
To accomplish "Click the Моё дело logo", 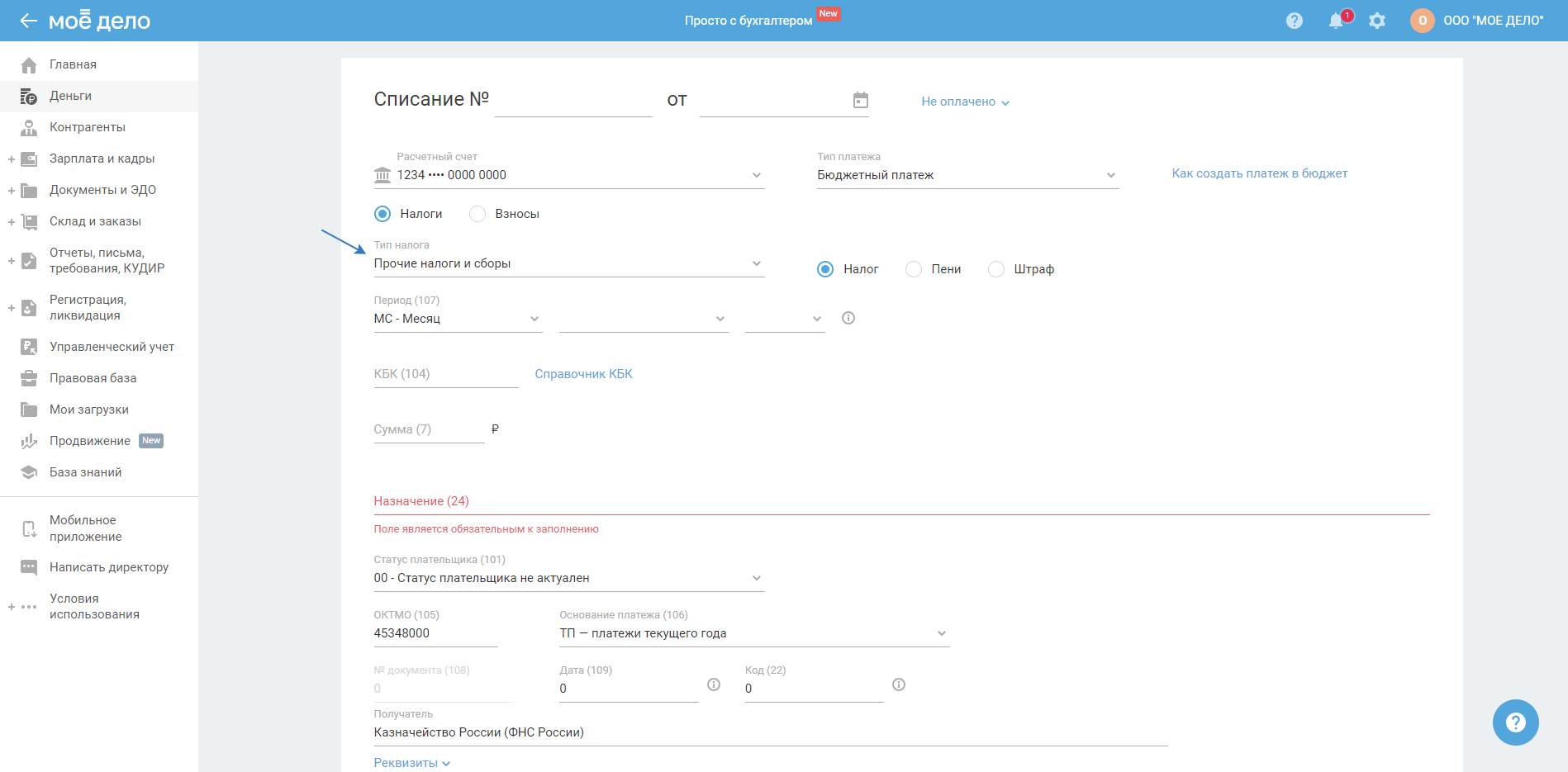I will pos(99,21).
